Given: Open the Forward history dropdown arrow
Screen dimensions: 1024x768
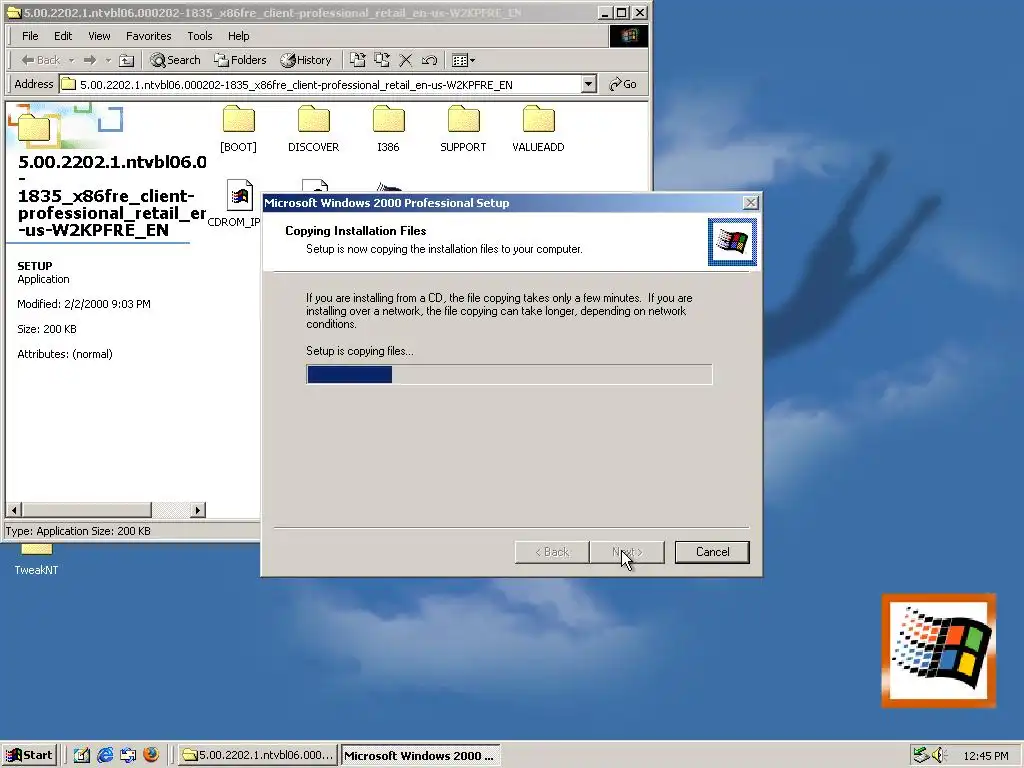Looking at the screenshot, I should tap(108, 60).
